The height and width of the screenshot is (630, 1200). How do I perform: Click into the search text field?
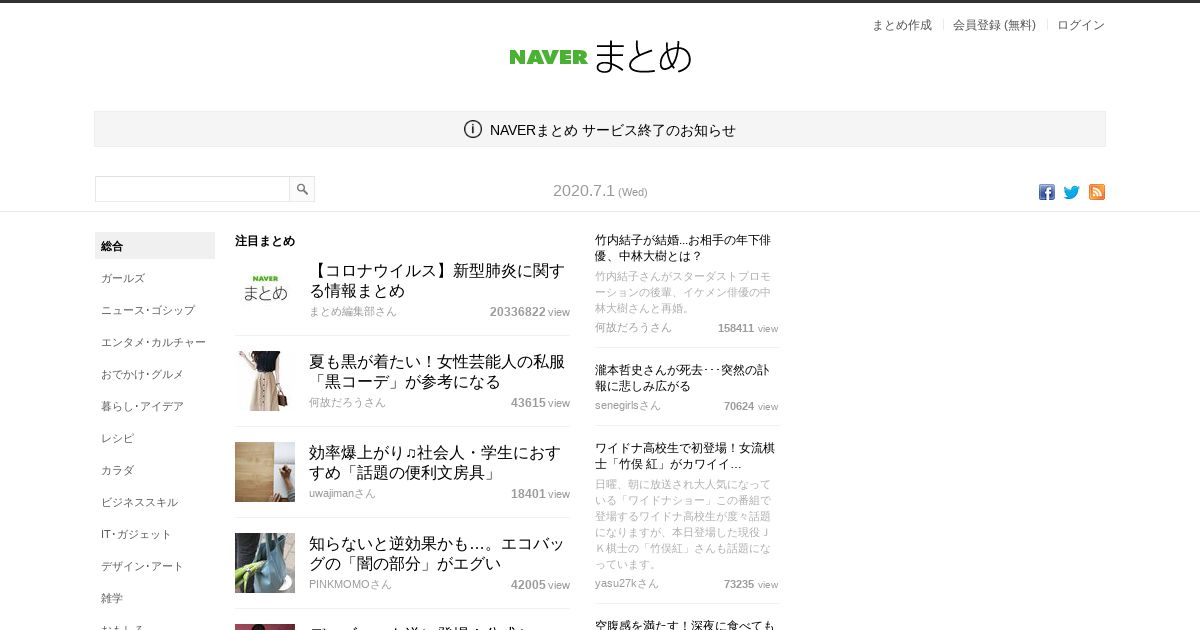click(x=192, y=189)
